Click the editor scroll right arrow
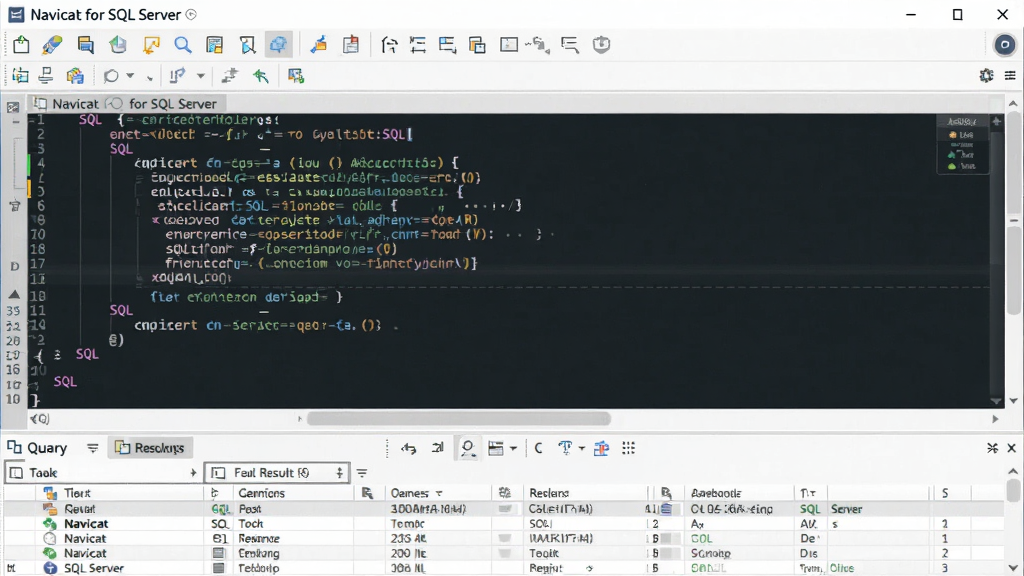Viewport: 1024px width, 576px height. click(x=995, y=419)
